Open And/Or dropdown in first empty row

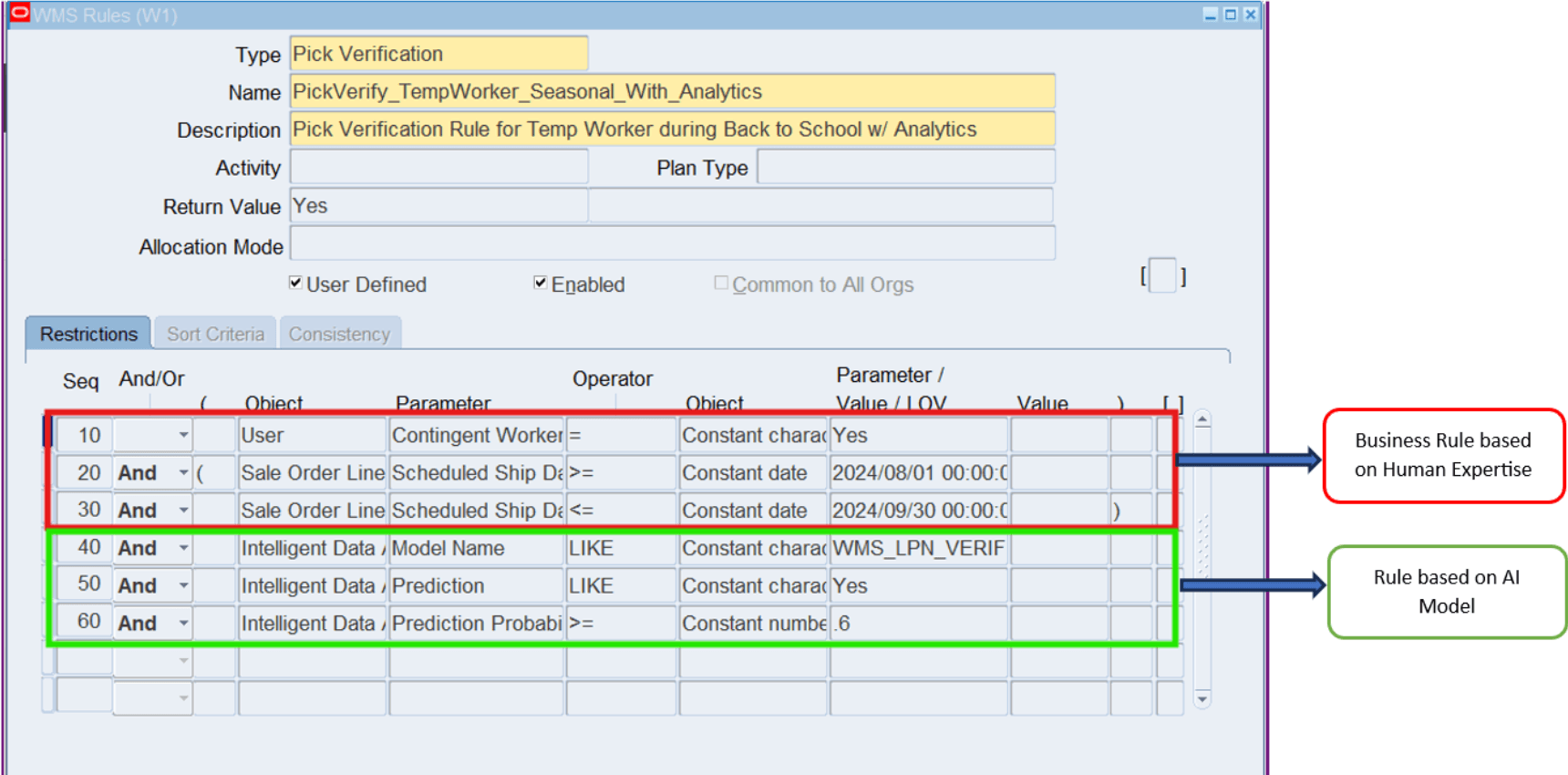click(183, 660)
